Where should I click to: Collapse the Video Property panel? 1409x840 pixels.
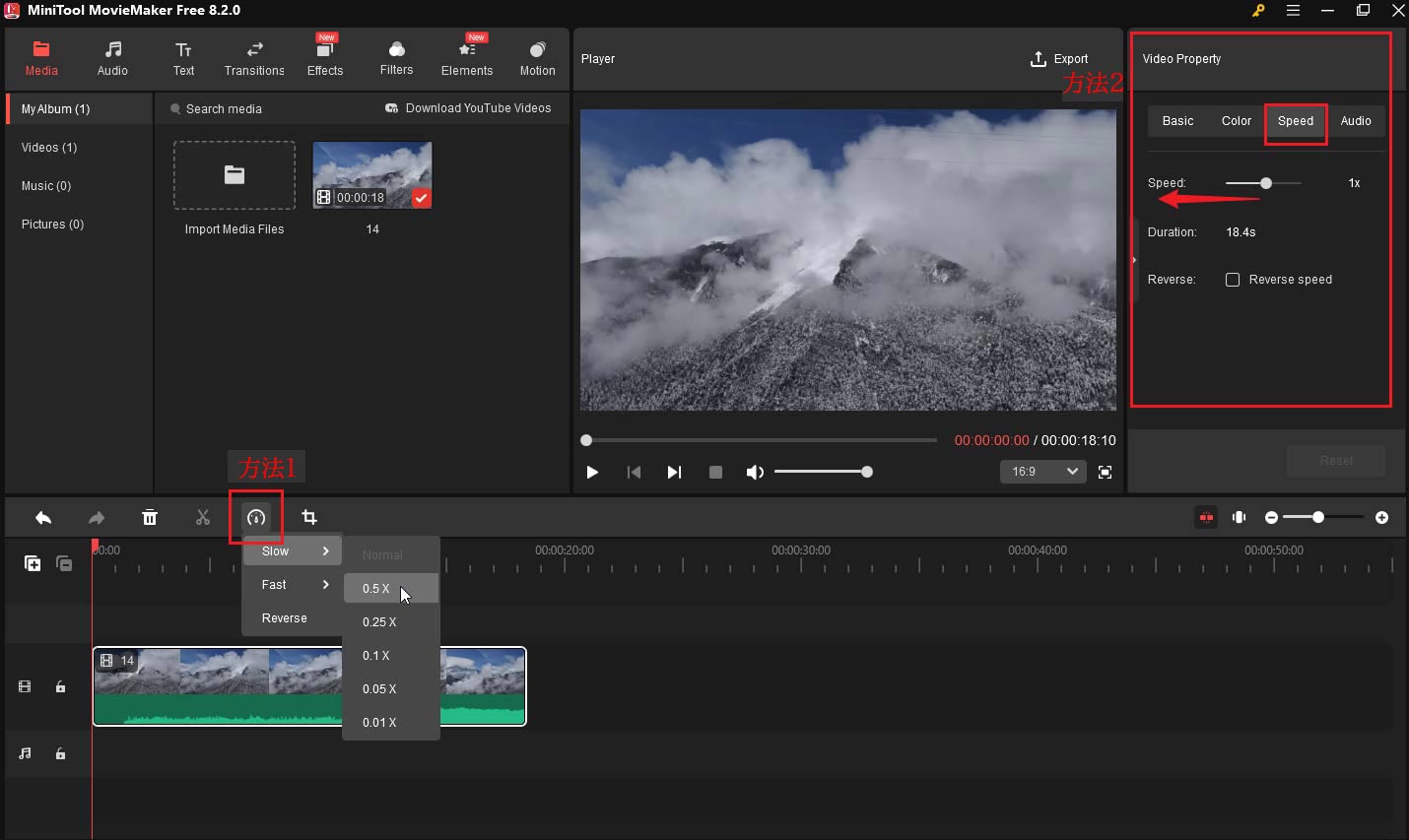(1134, 260)
